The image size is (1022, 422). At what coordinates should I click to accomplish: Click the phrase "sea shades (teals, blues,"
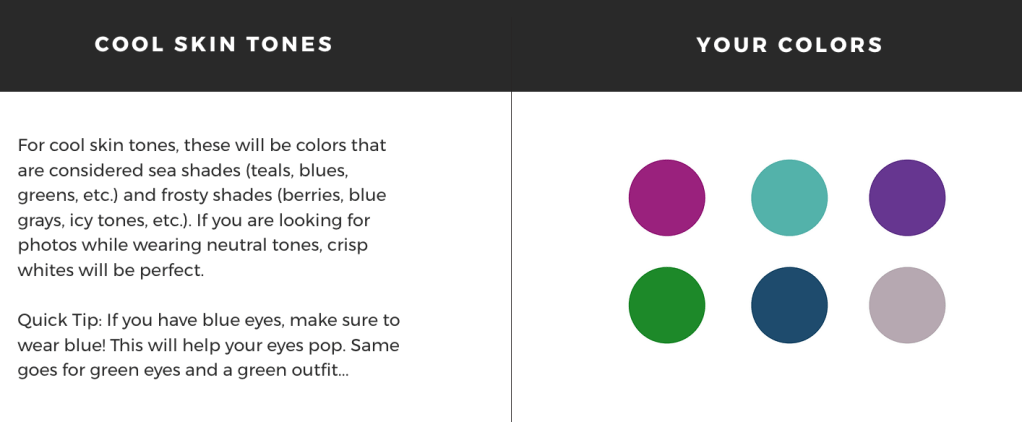(x=248, y=170)
